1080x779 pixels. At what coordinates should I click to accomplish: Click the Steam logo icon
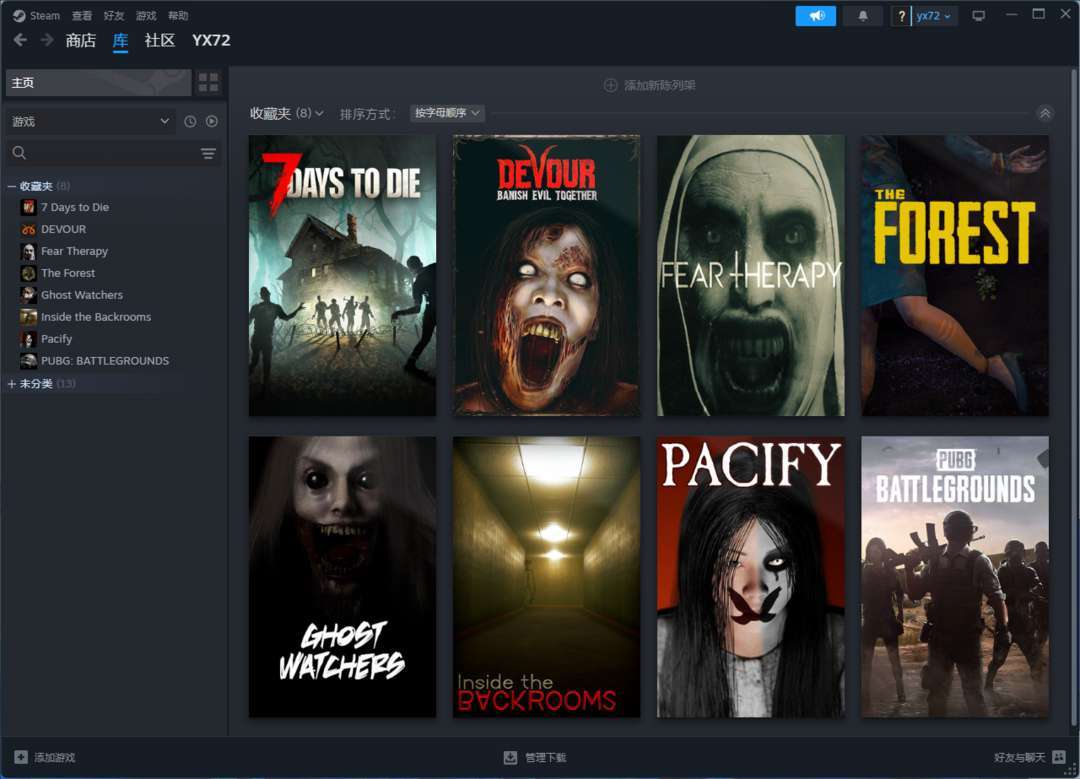pos(19,16)
